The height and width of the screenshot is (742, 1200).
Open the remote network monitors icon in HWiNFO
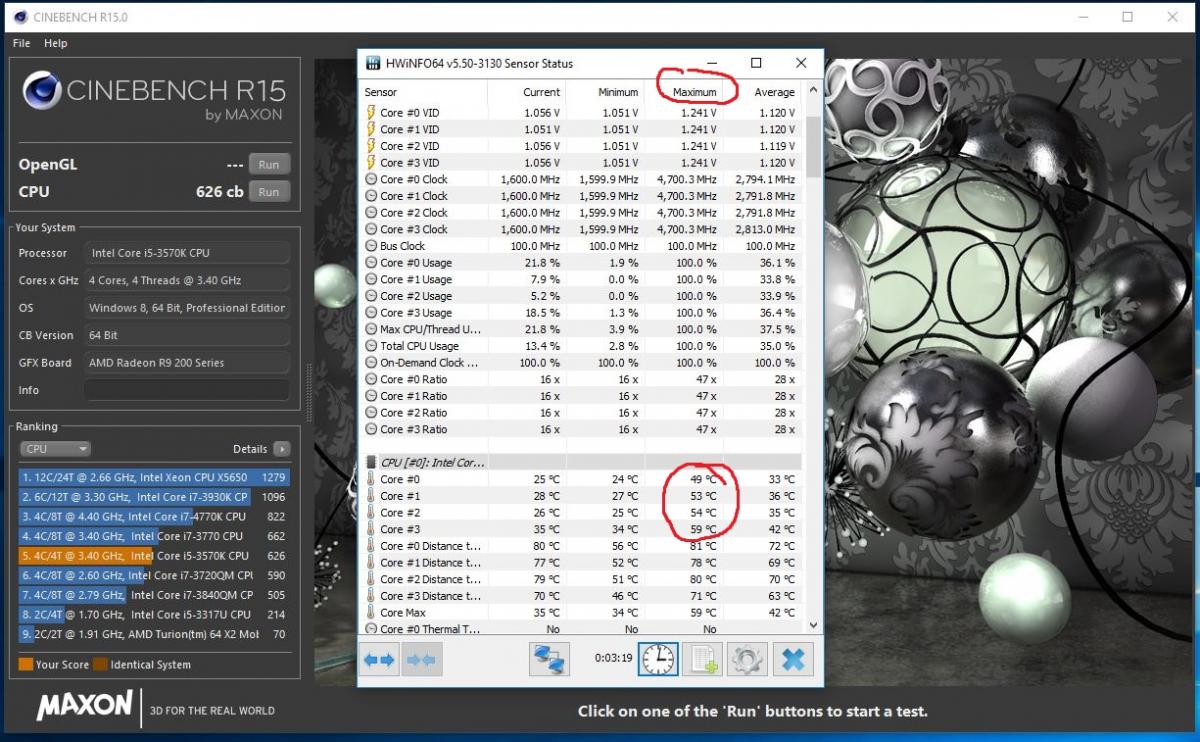(x=549, y=660)
